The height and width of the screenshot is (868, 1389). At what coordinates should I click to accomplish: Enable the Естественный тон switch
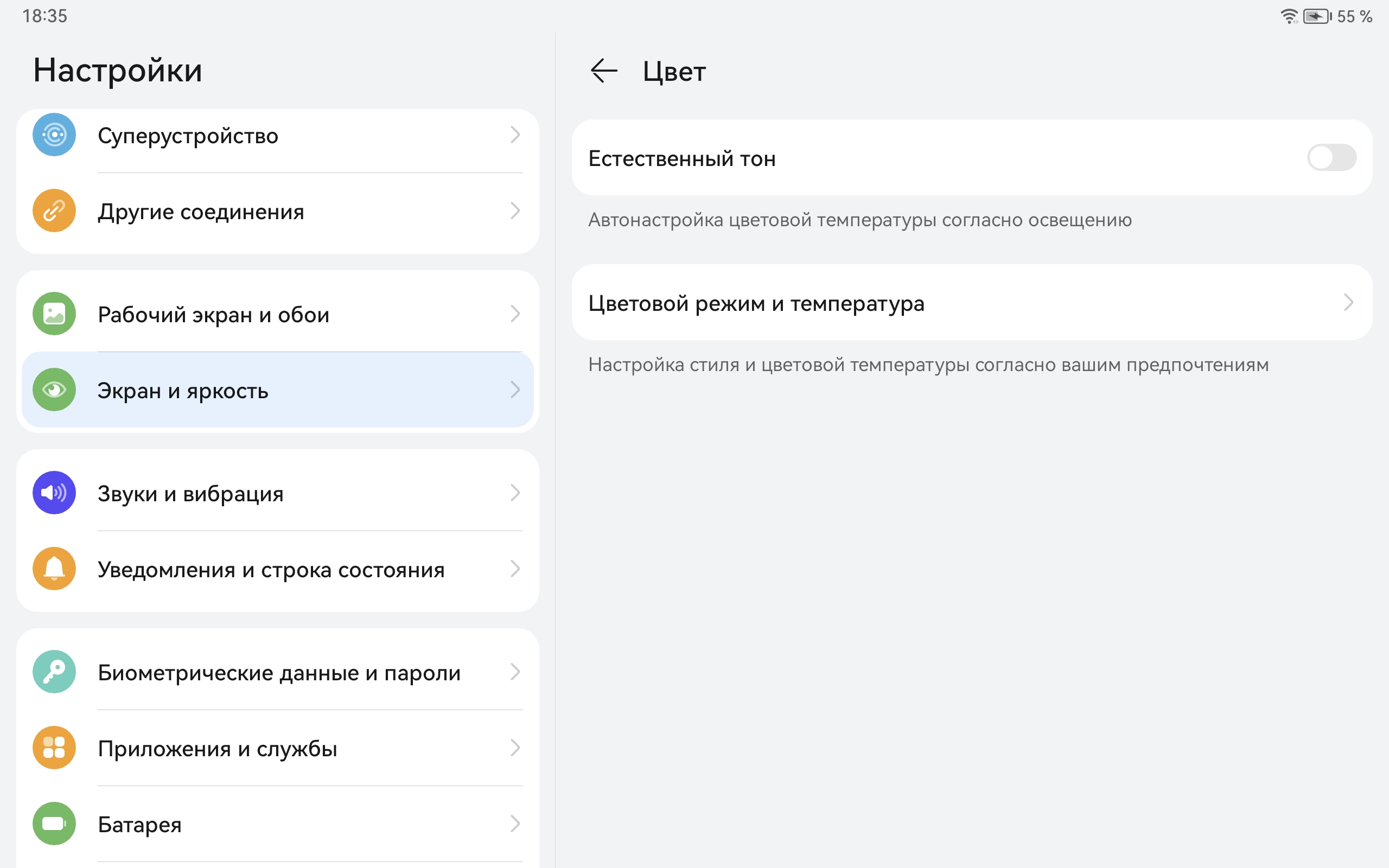coord(1331,158)
